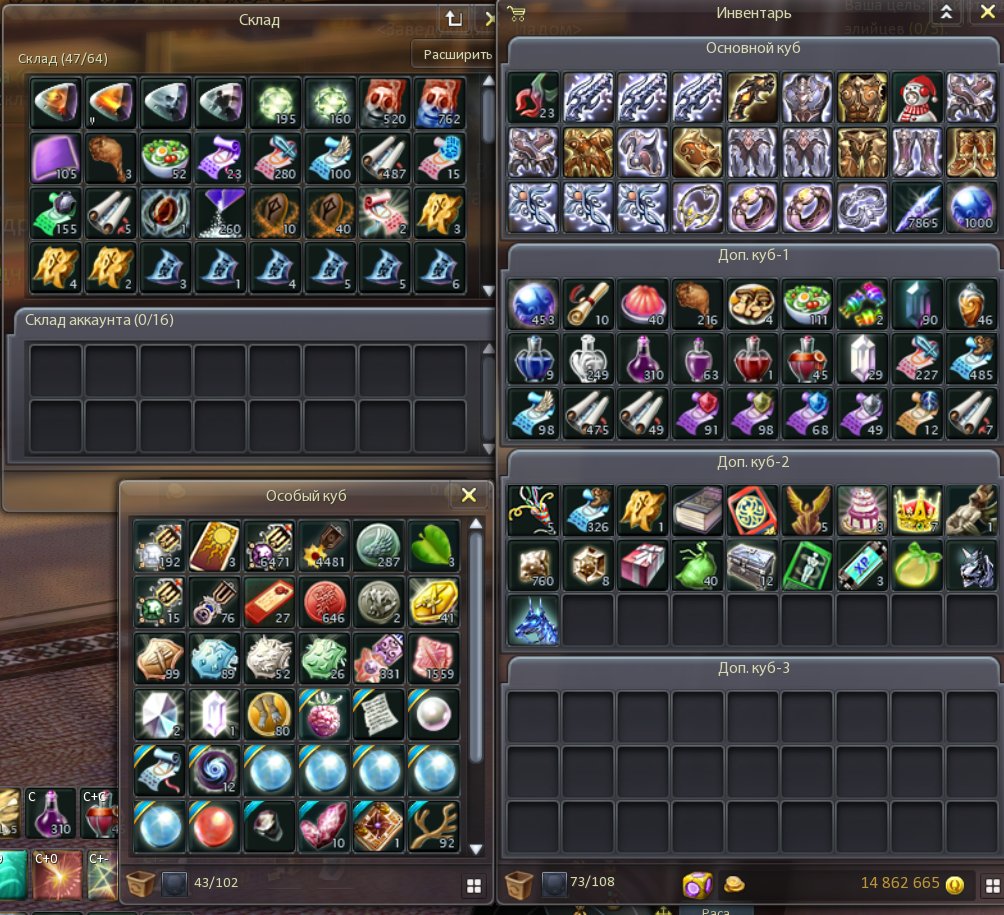Open the Доп. куб-3 section header

pos(753,668)
